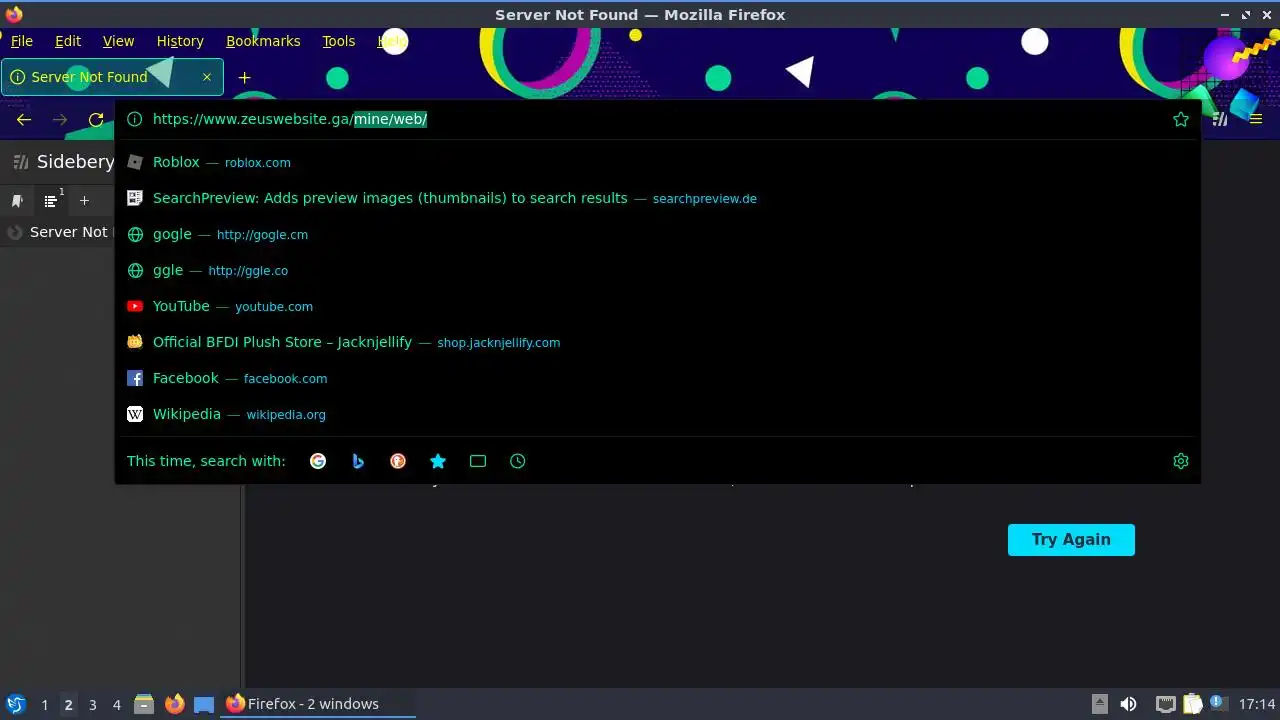The width and height of the screenshot is (1280, 720).
Task: Search in History this time
Action: click(x=518, y=461)
